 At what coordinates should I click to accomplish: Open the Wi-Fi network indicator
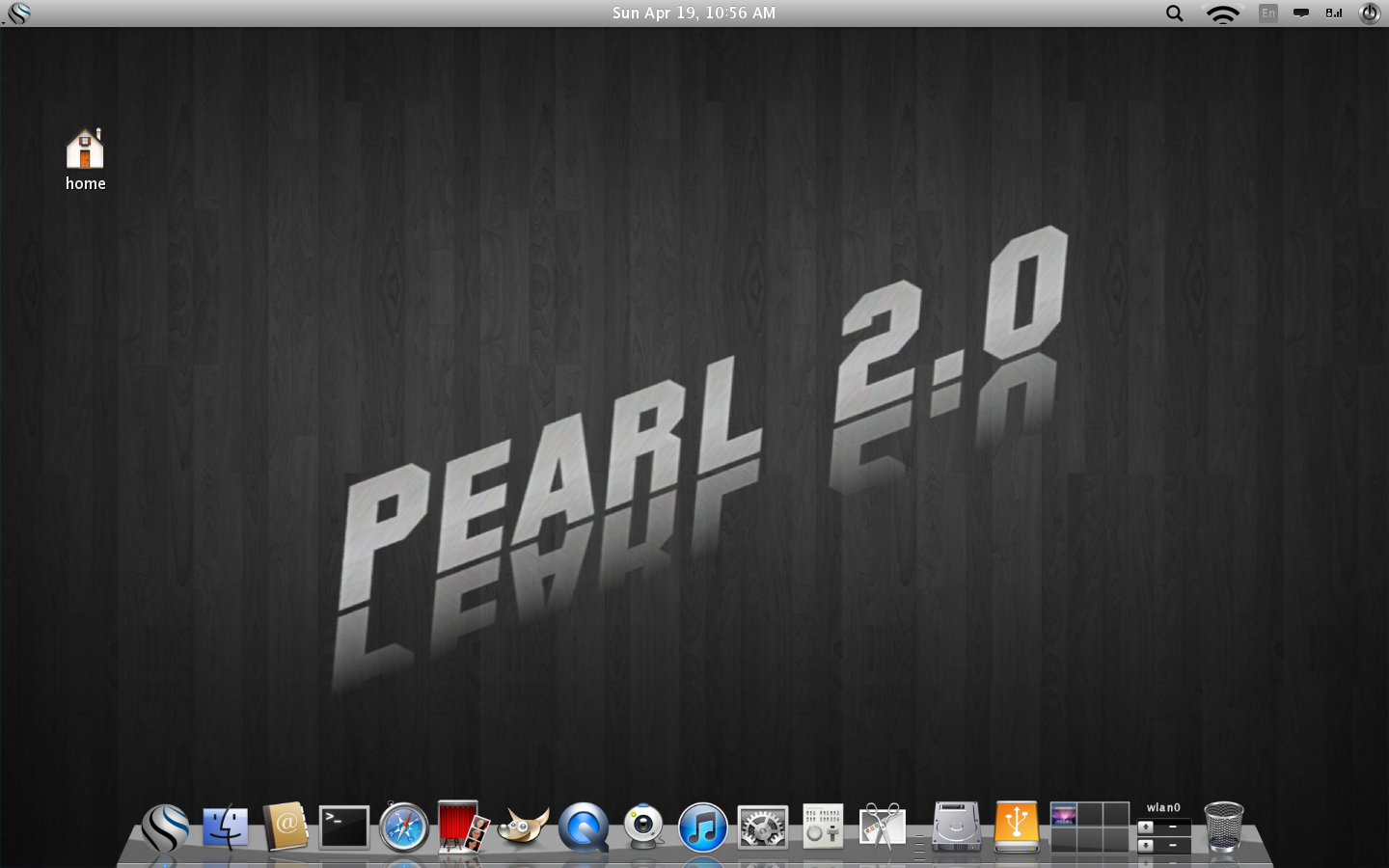click(1222, 14)
